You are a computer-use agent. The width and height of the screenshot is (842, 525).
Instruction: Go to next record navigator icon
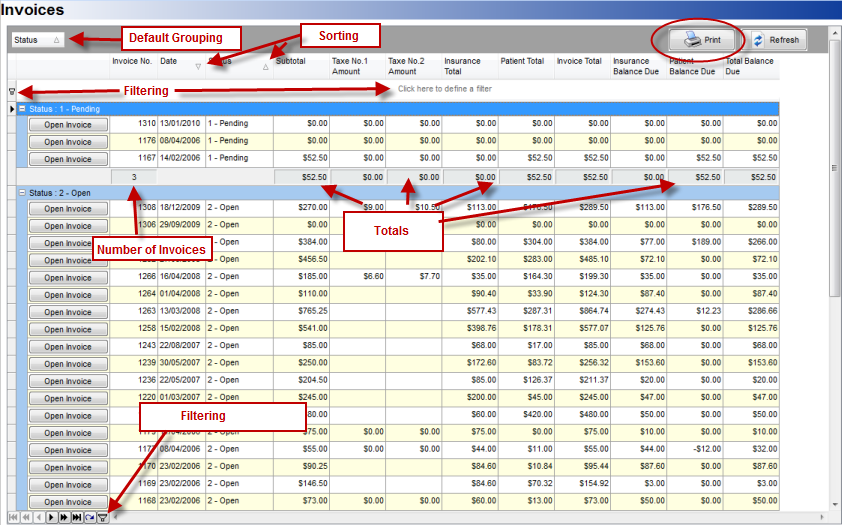[x=52, y=517]
